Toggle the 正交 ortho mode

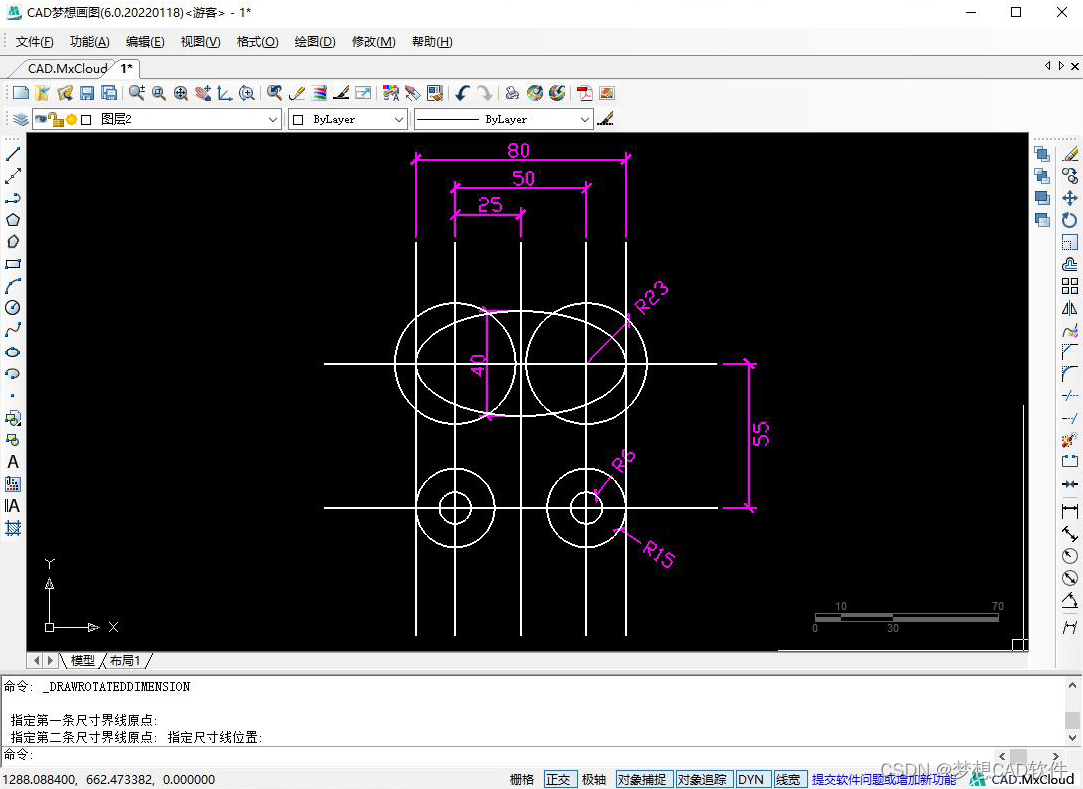pos(558,779)
